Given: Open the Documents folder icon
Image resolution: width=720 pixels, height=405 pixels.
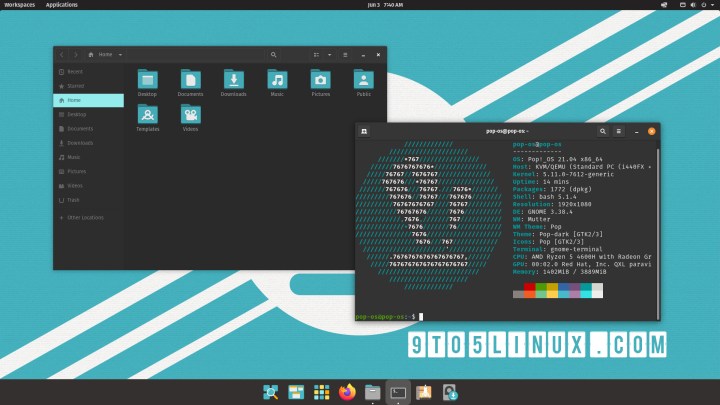Looking at the screenshot, I should click(191, 80).
